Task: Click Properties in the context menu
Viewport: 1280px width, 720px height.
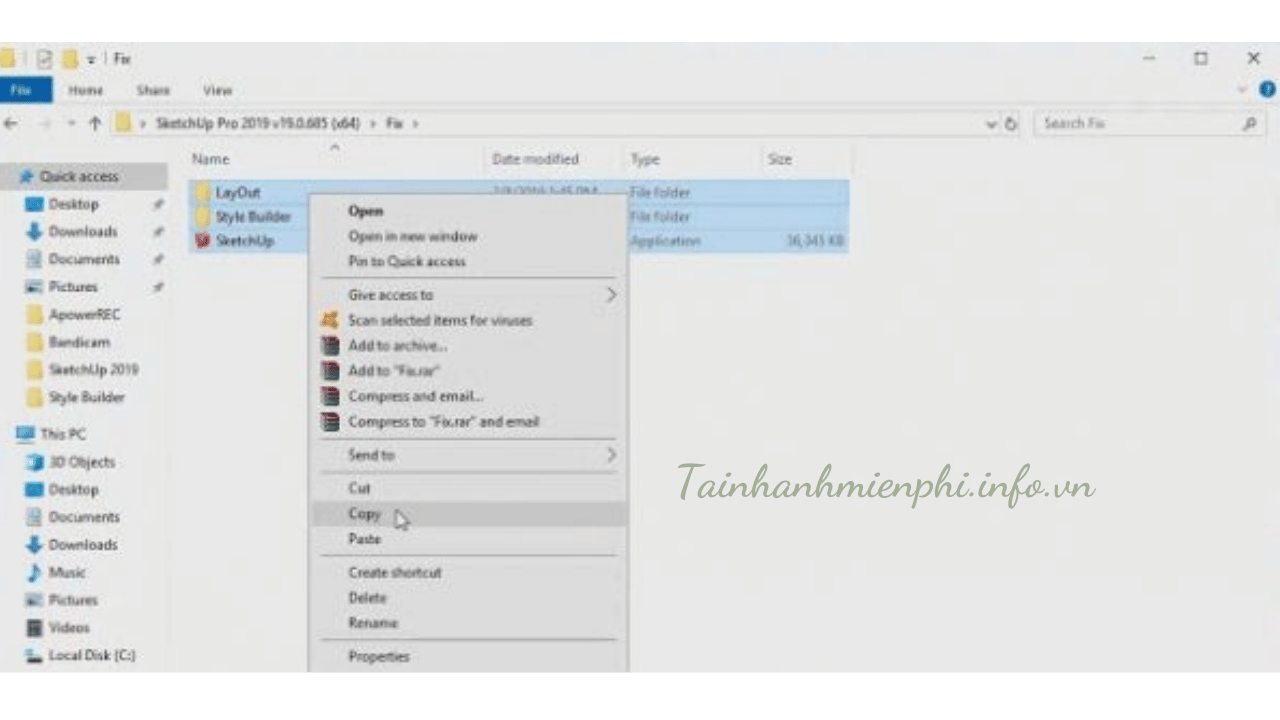Action: tap(378, 657)
